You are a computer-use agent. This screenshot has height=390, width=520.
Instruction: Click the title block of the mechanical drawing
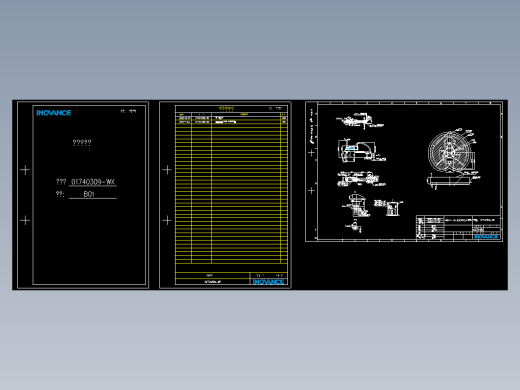point(458,227)
